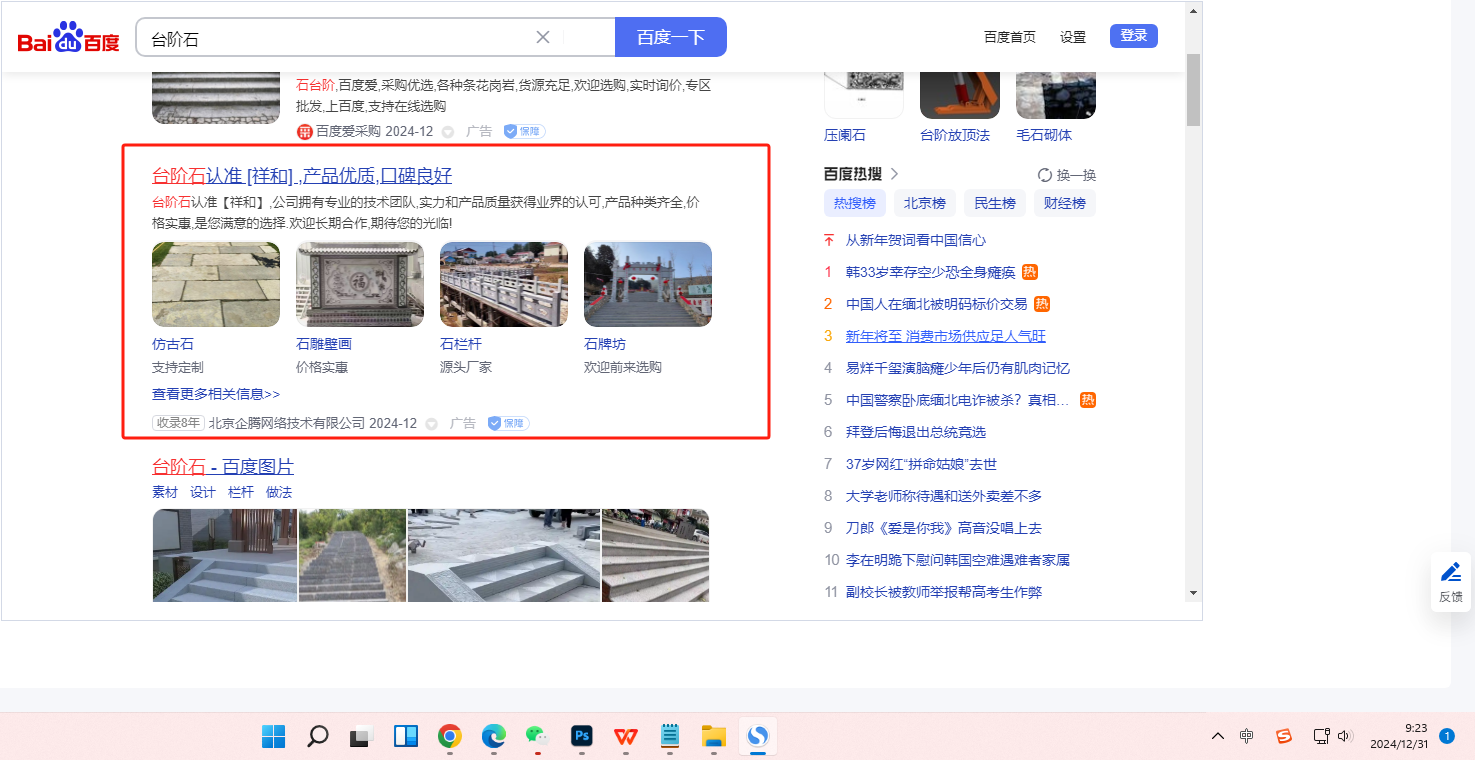Open the Notepad icon on the taskbar

click(x=670, y=737)
